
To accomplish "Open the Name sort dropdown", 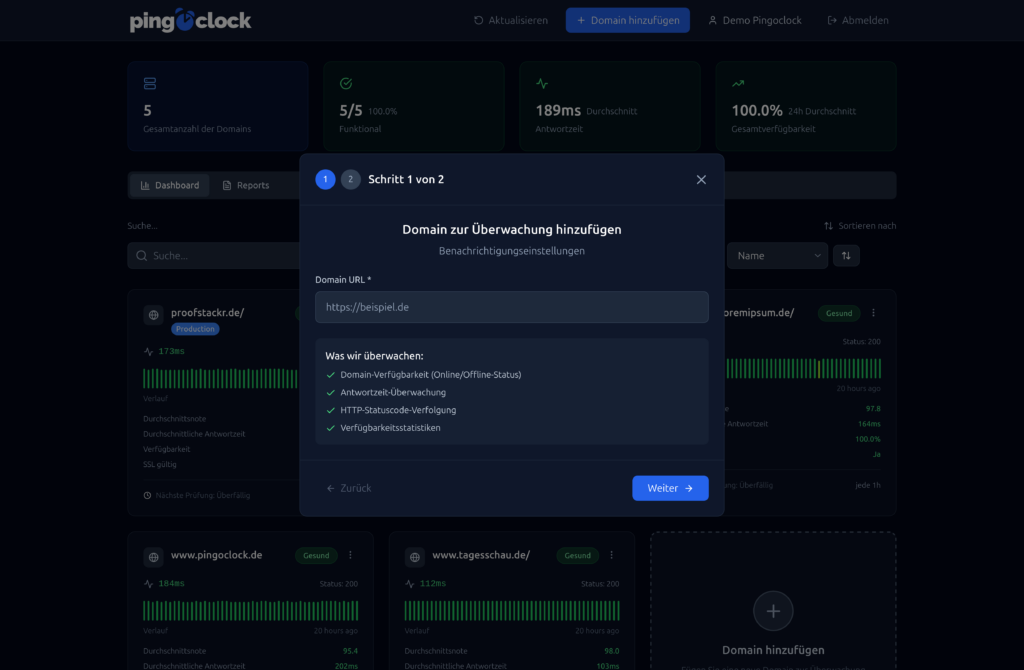I will 777,256.
